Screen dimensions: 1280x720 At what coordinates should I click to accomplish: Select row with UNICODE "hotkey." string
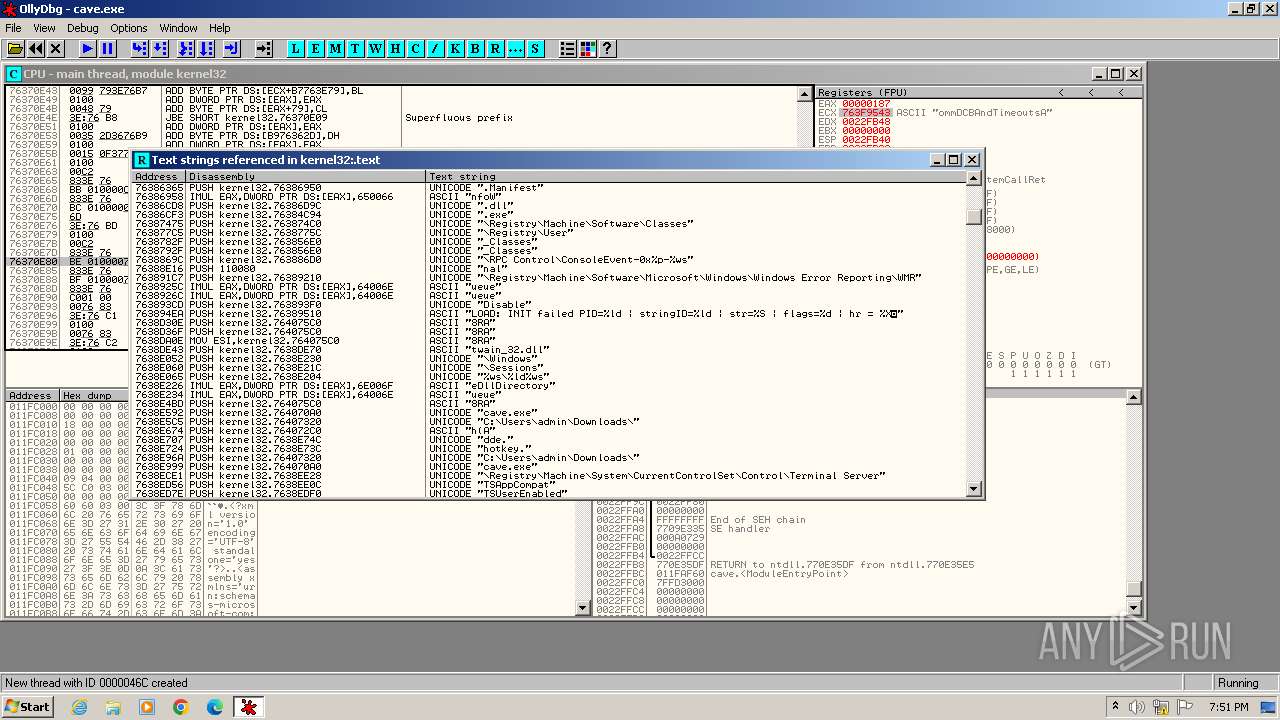[x=550, y=449]
